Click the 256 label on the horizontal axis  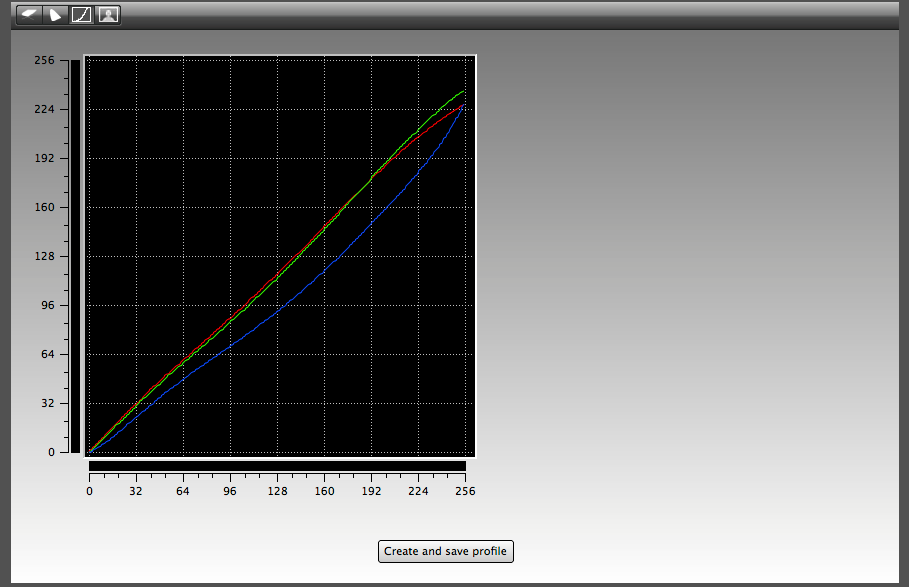point(465,491)
